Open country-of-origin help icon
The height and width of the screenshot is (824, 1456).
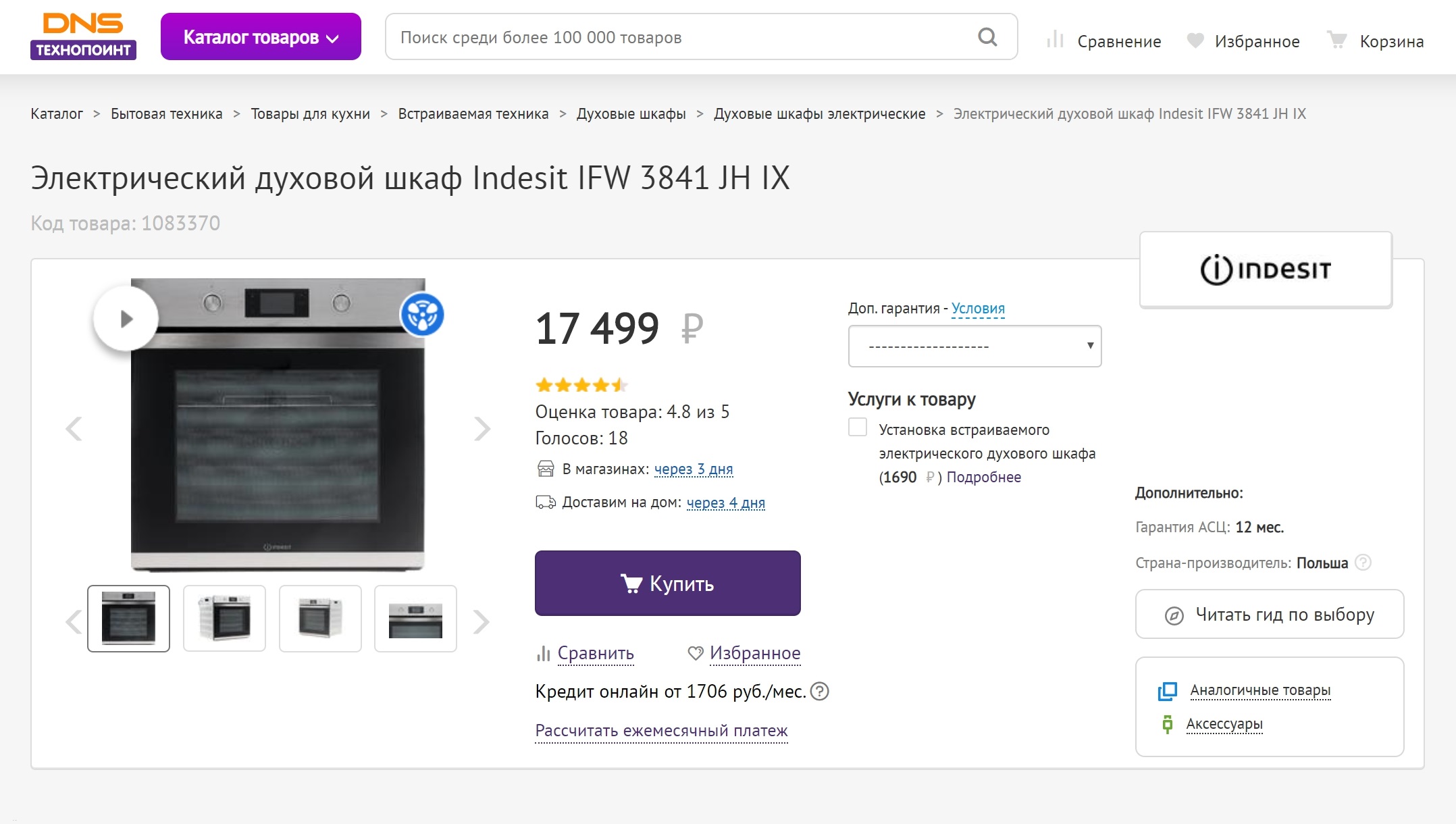(x=1363, y=562)
